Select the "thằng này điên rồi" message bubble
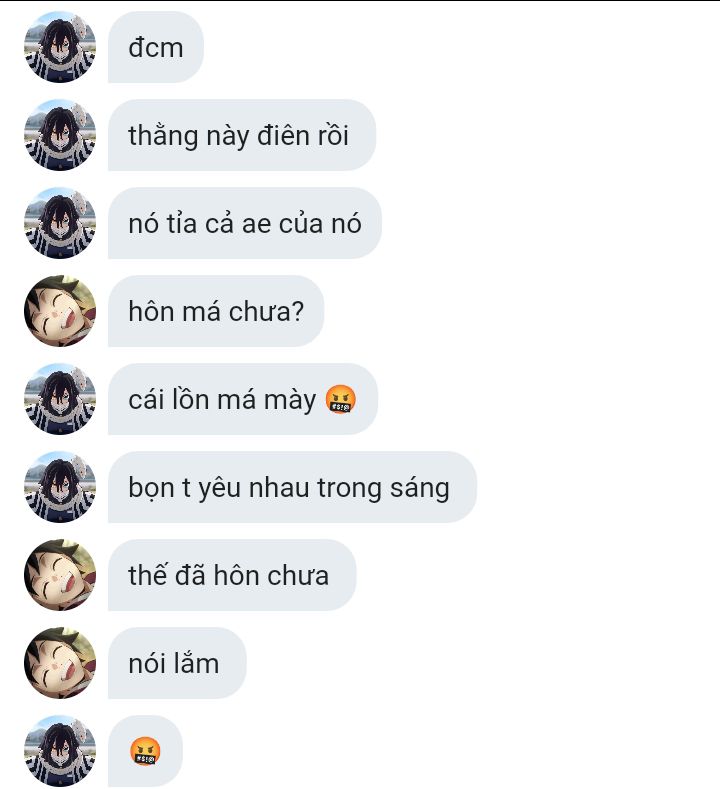The image size is (720, 789). click(242, 135)
